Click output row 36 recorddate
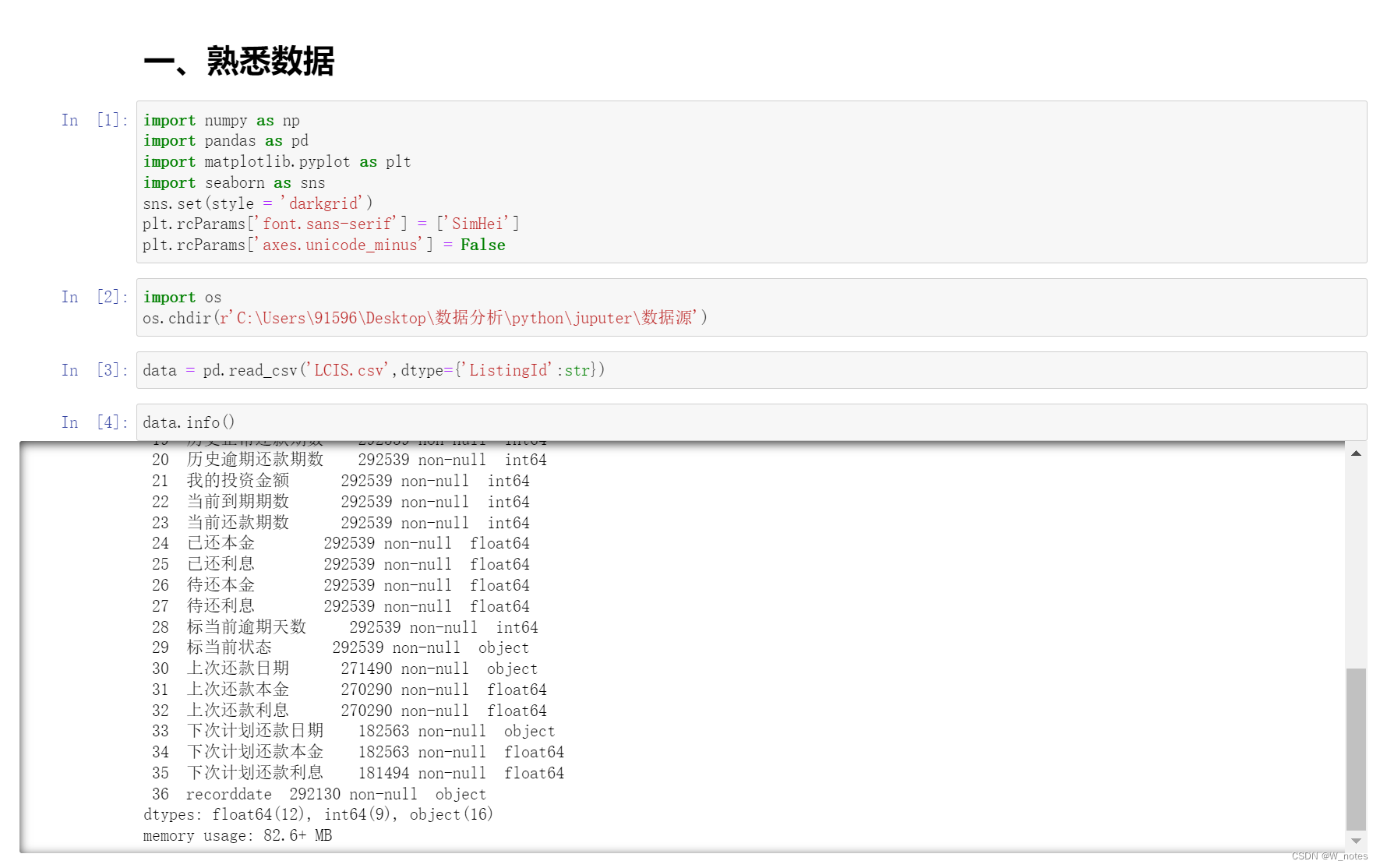 pos(319,795)
